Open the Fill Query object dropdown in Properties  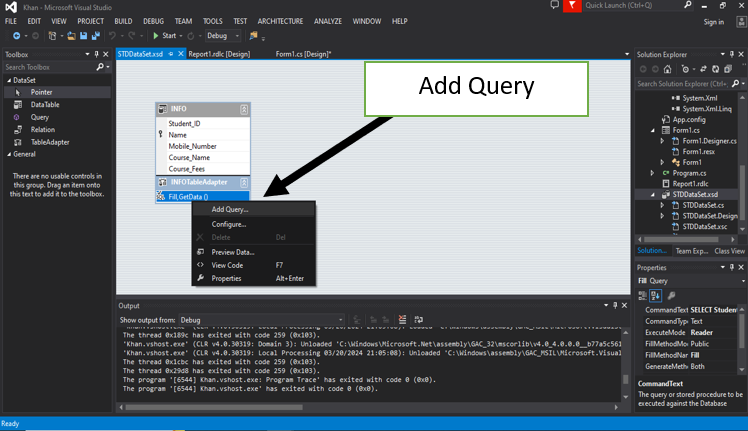[743, 281]
